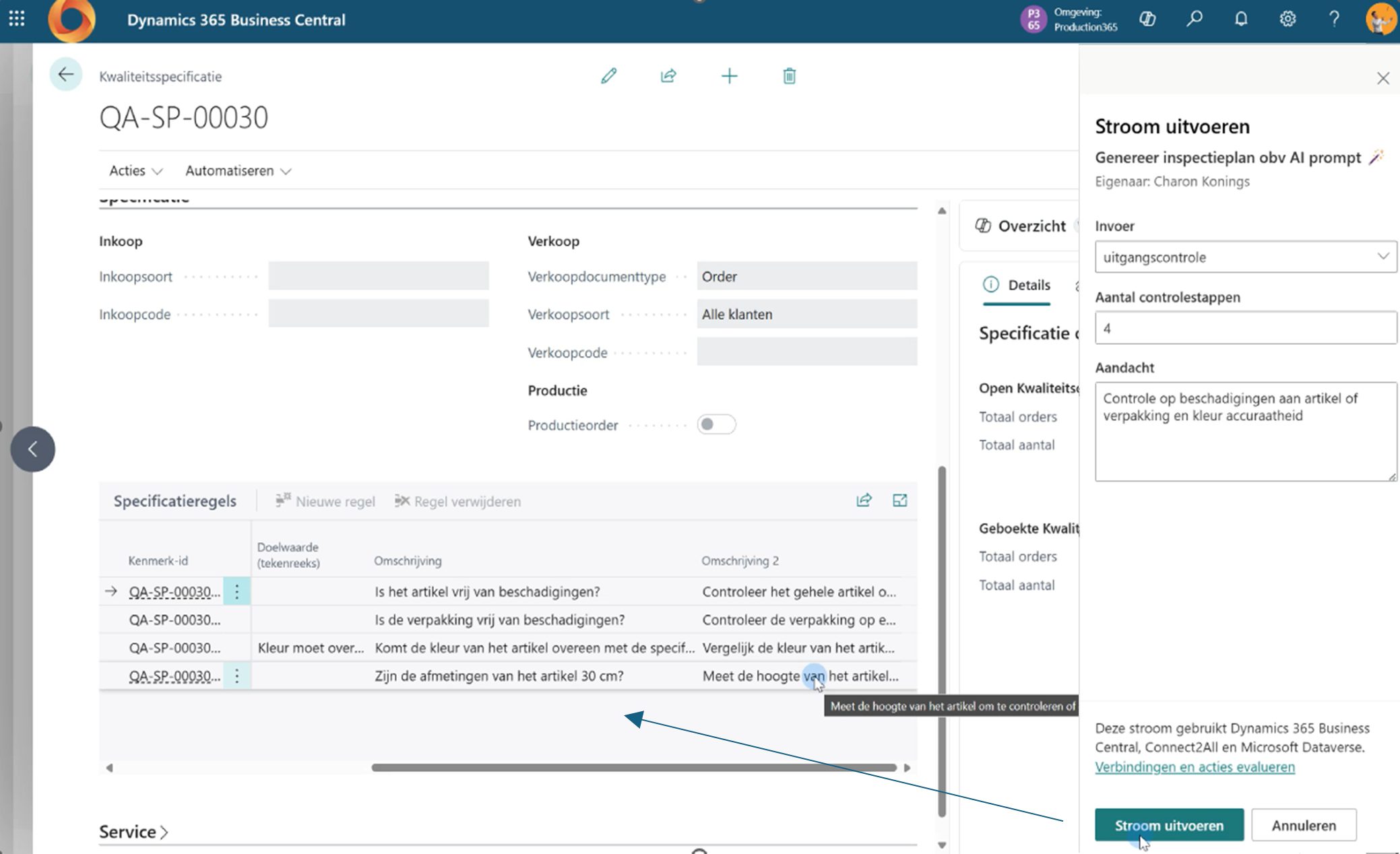Open the Automatiseren menu
Screen dimensions: 1400x854
click(x=238, y=171)
